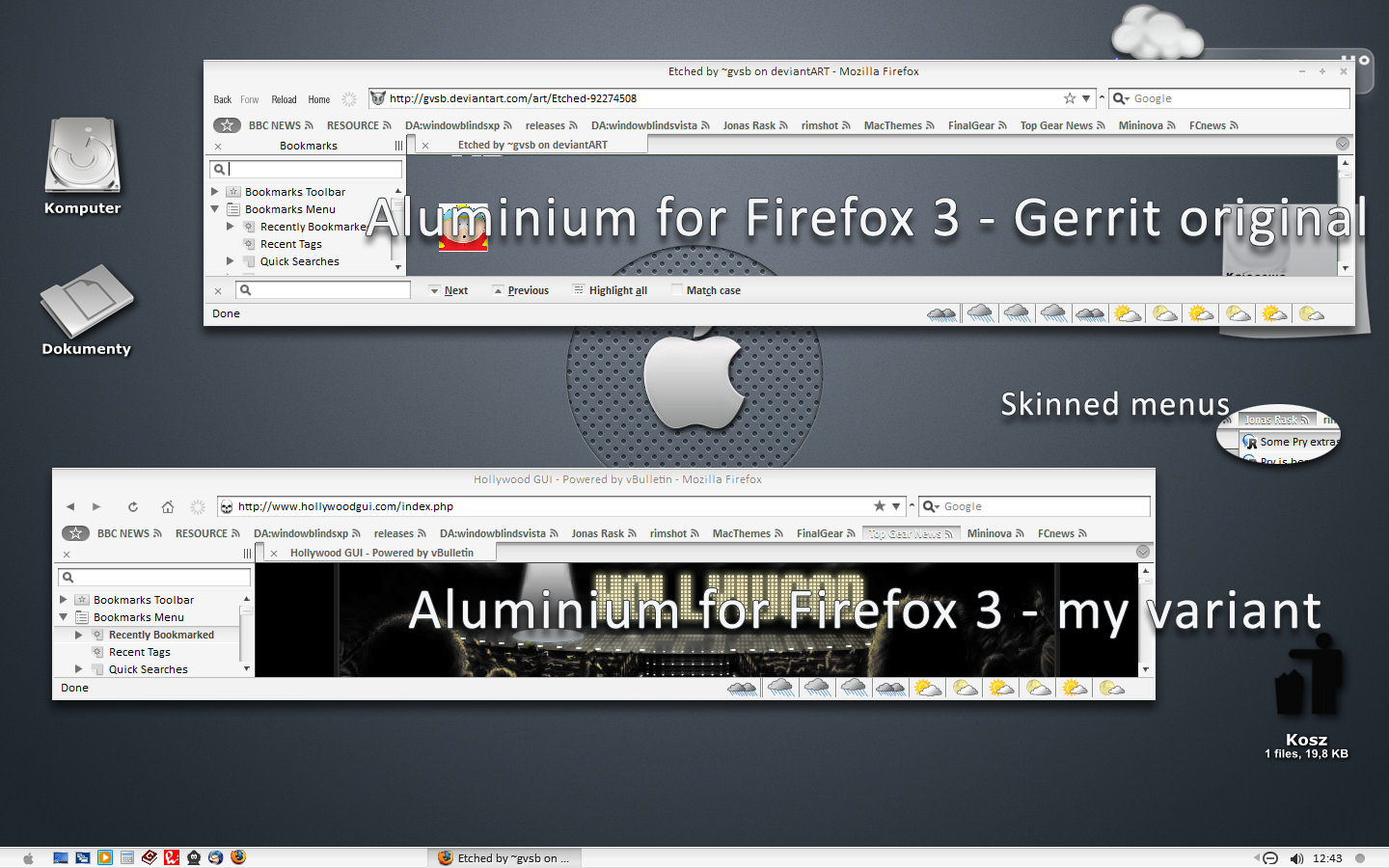Select the Dokumenty desktop icon
This screenshot has height=868, width=1389.
click(x=86, y=310)
